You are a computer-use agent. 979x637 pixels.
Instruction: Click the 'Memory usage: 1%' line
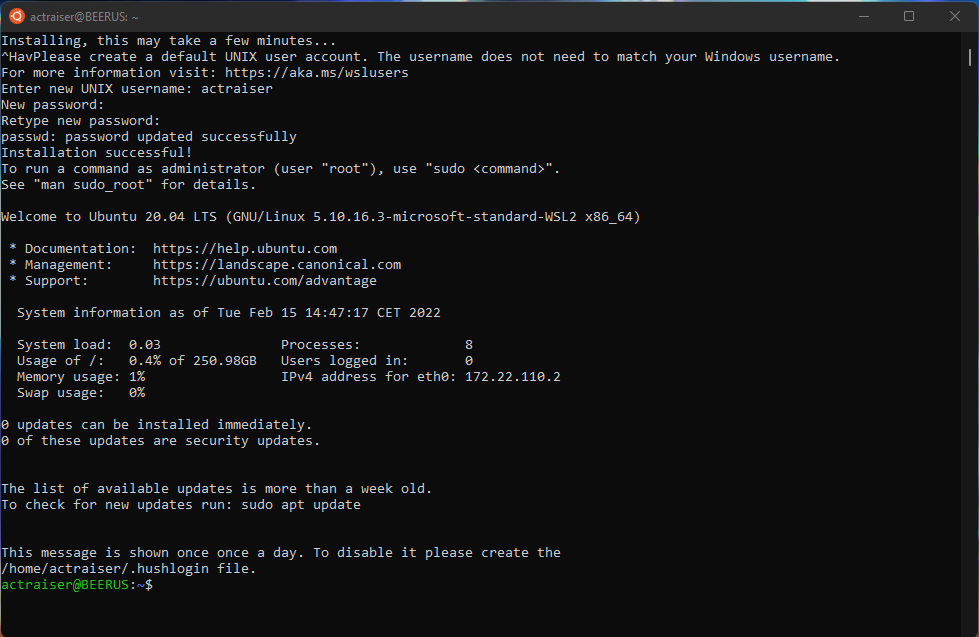coord(81,377)
